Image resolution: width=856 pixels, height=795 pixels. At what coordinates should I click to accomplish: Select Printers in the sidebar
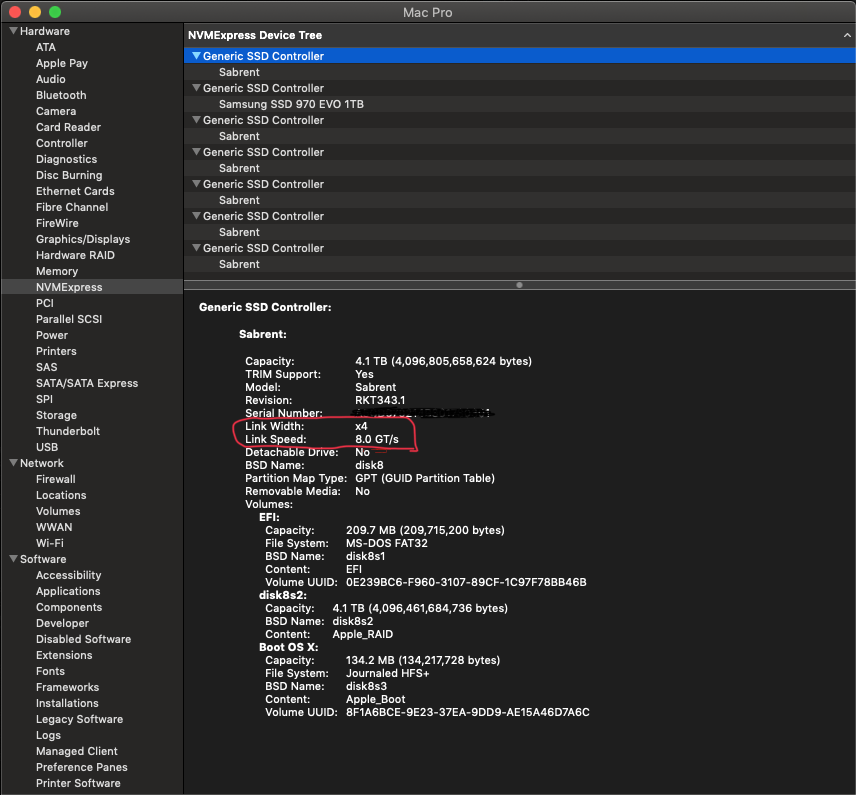click(56, 351)
